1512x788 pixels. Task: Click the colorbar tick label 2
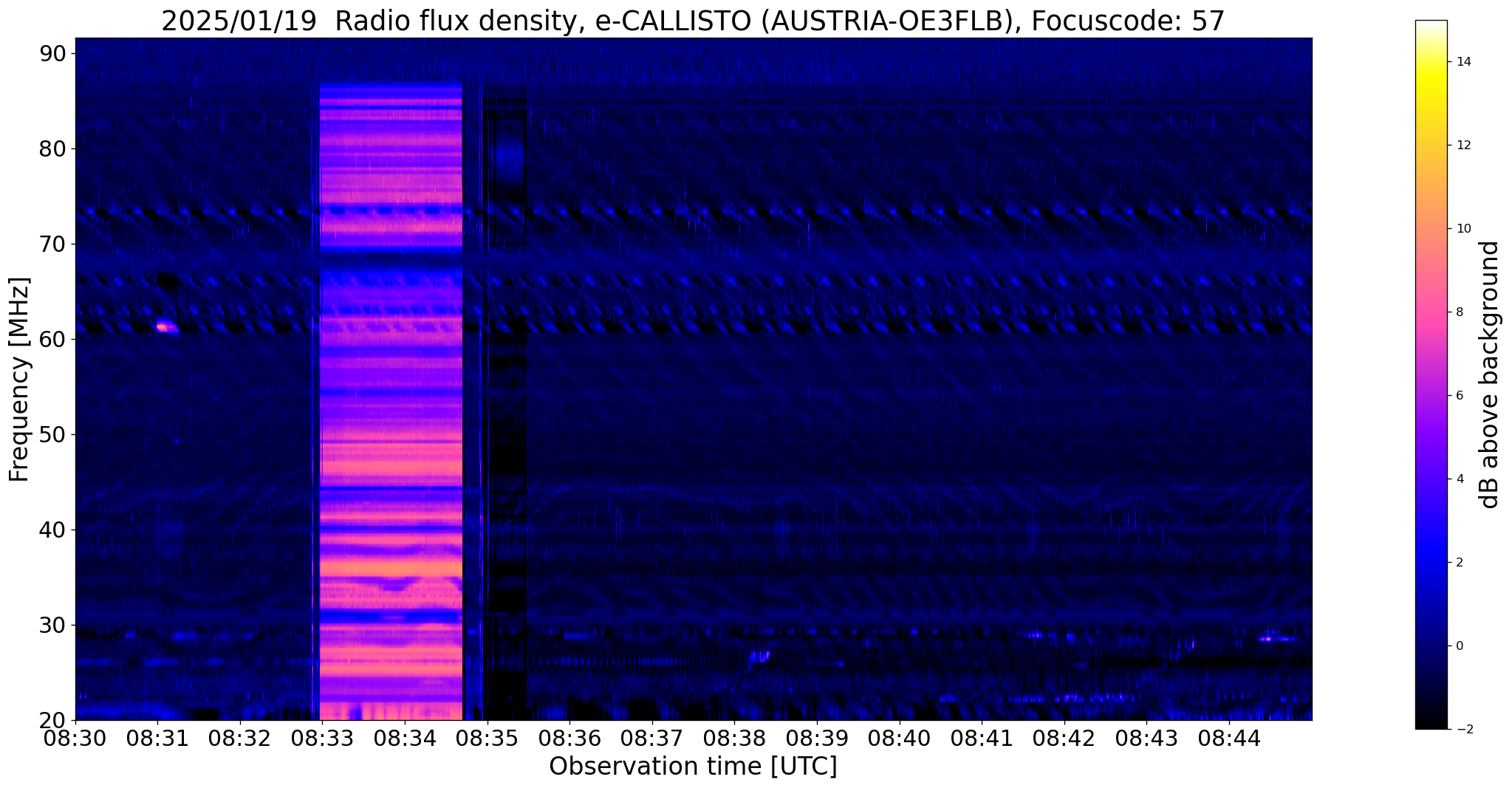1460,563
